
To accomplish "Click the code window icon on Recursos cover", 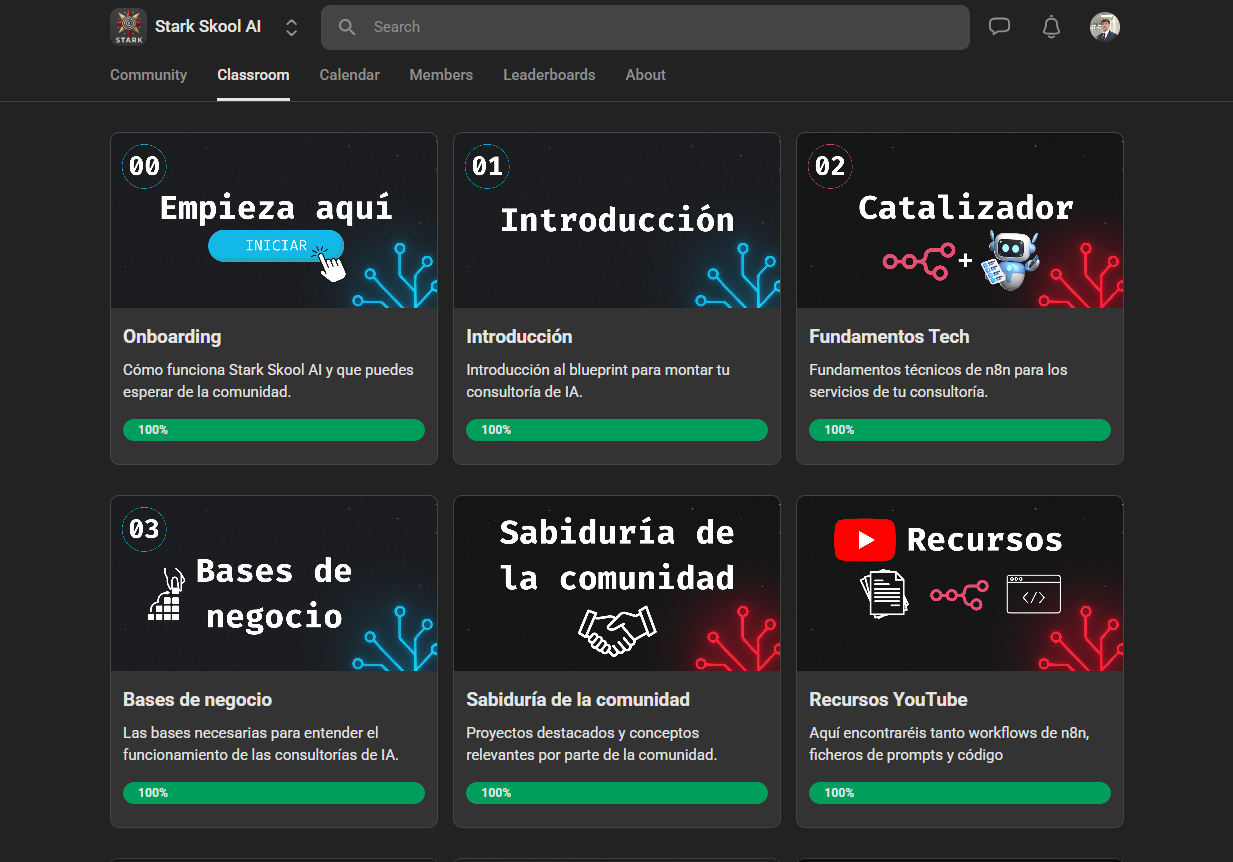I will tap(1033, 594).
